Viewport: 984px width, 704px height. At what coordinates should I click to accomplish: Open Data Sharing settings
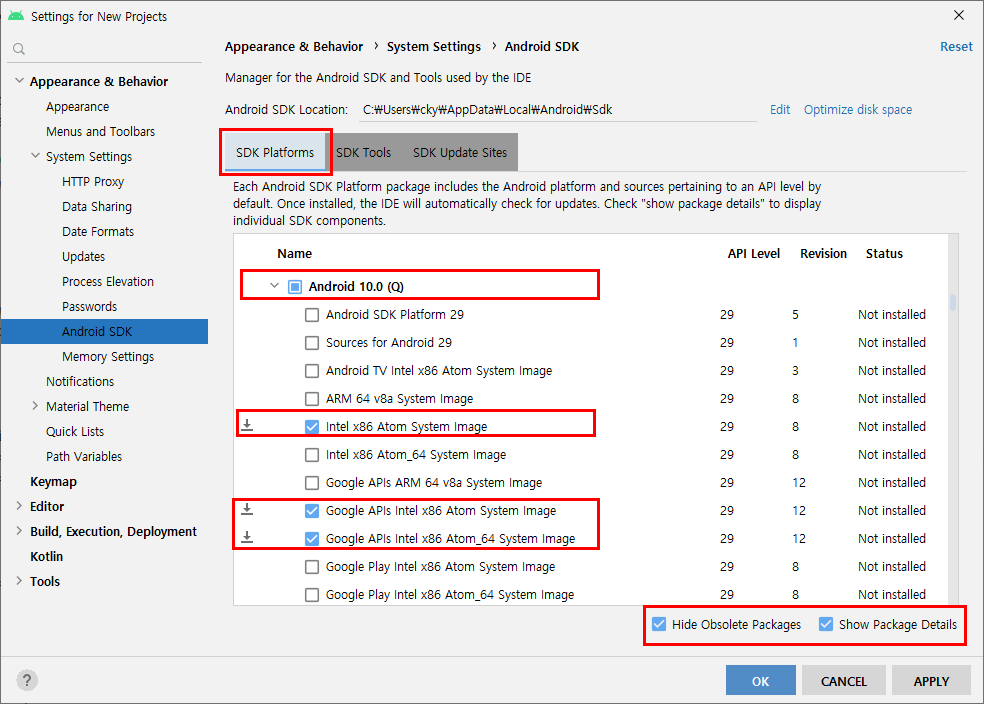tap(97, 206)
